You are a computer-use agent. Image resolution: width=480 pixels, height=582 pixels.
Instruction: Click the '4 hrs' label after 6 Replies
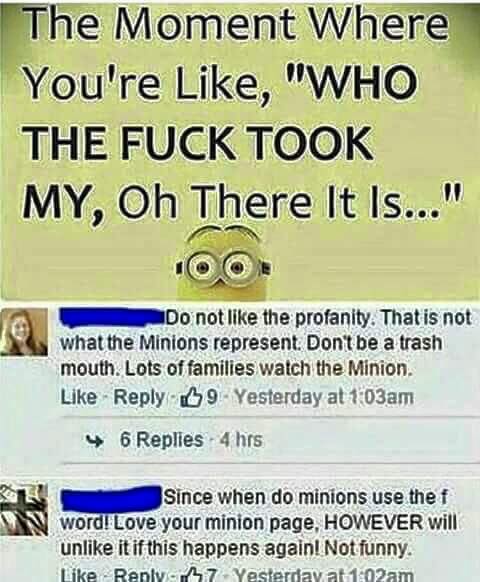click(x=242, y=440)
